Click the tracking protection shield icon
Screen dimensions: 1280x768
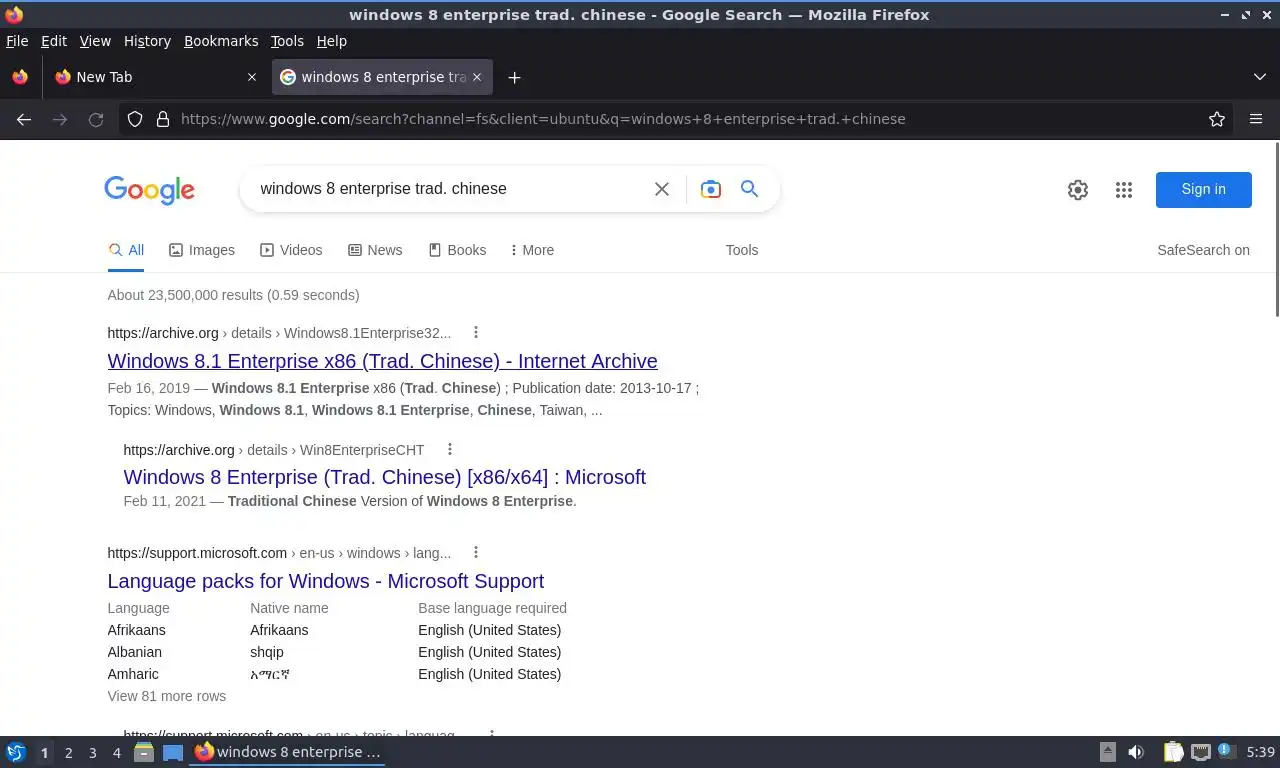click(x=135, y=119)
